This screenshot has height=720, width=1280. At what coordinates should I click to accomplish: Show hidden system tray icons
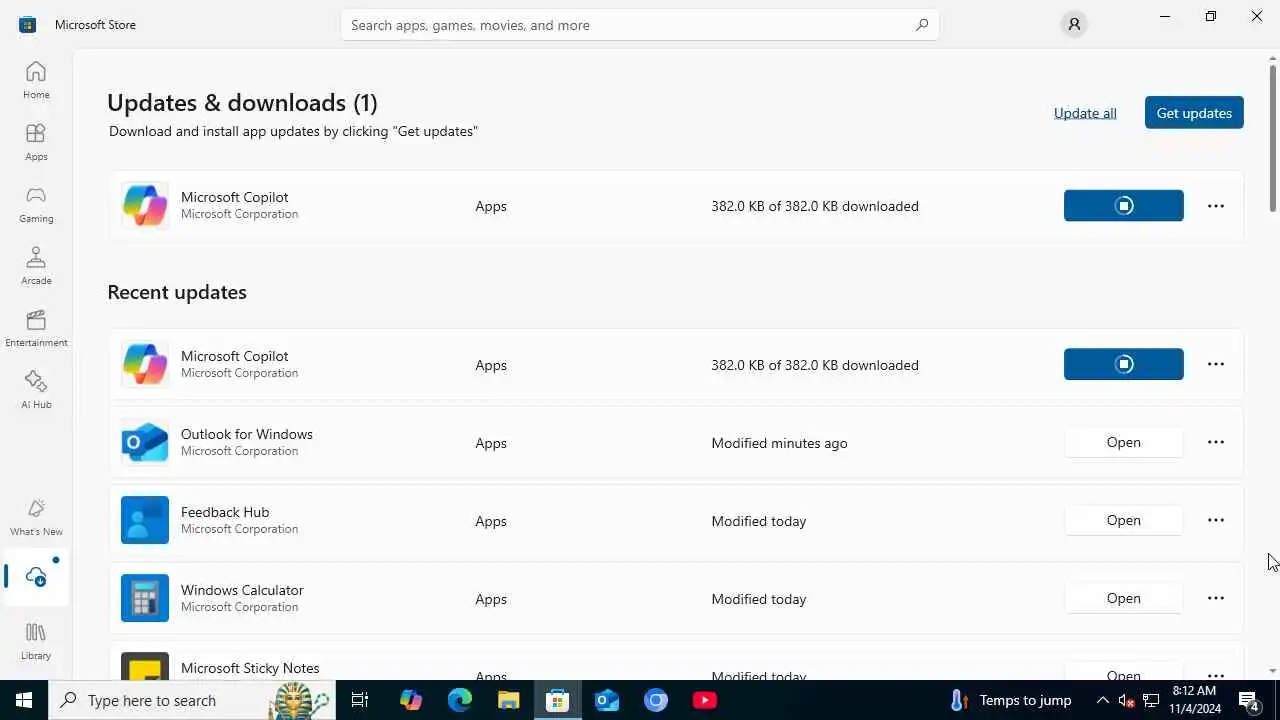coord(1103,700)
